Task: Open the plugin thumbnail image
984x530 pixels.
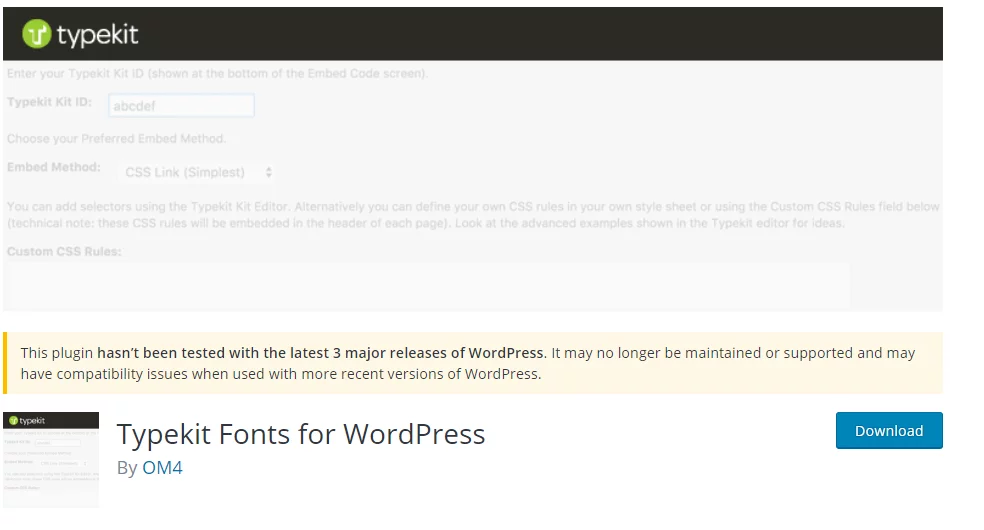Action: pyautogui.click(x=50, y=460)
